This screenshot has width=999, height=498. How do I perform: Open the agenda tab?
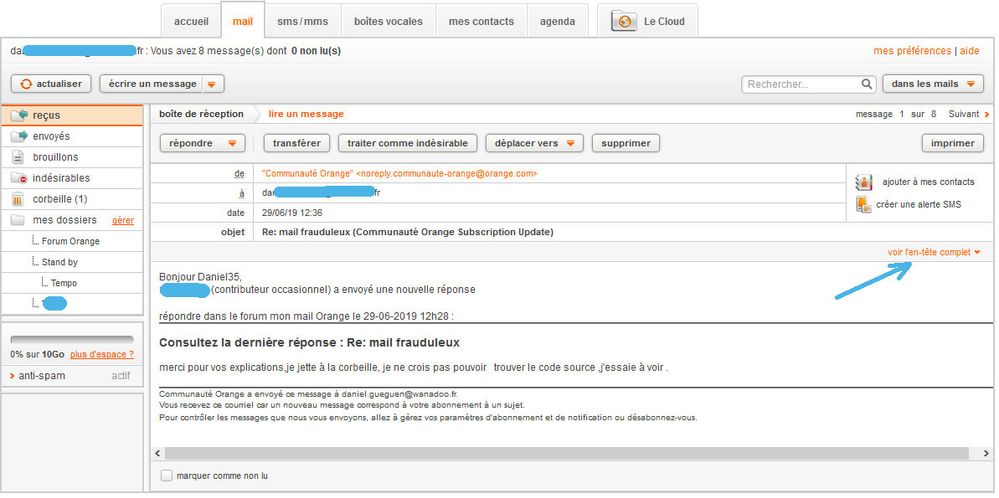coord(557,21)
